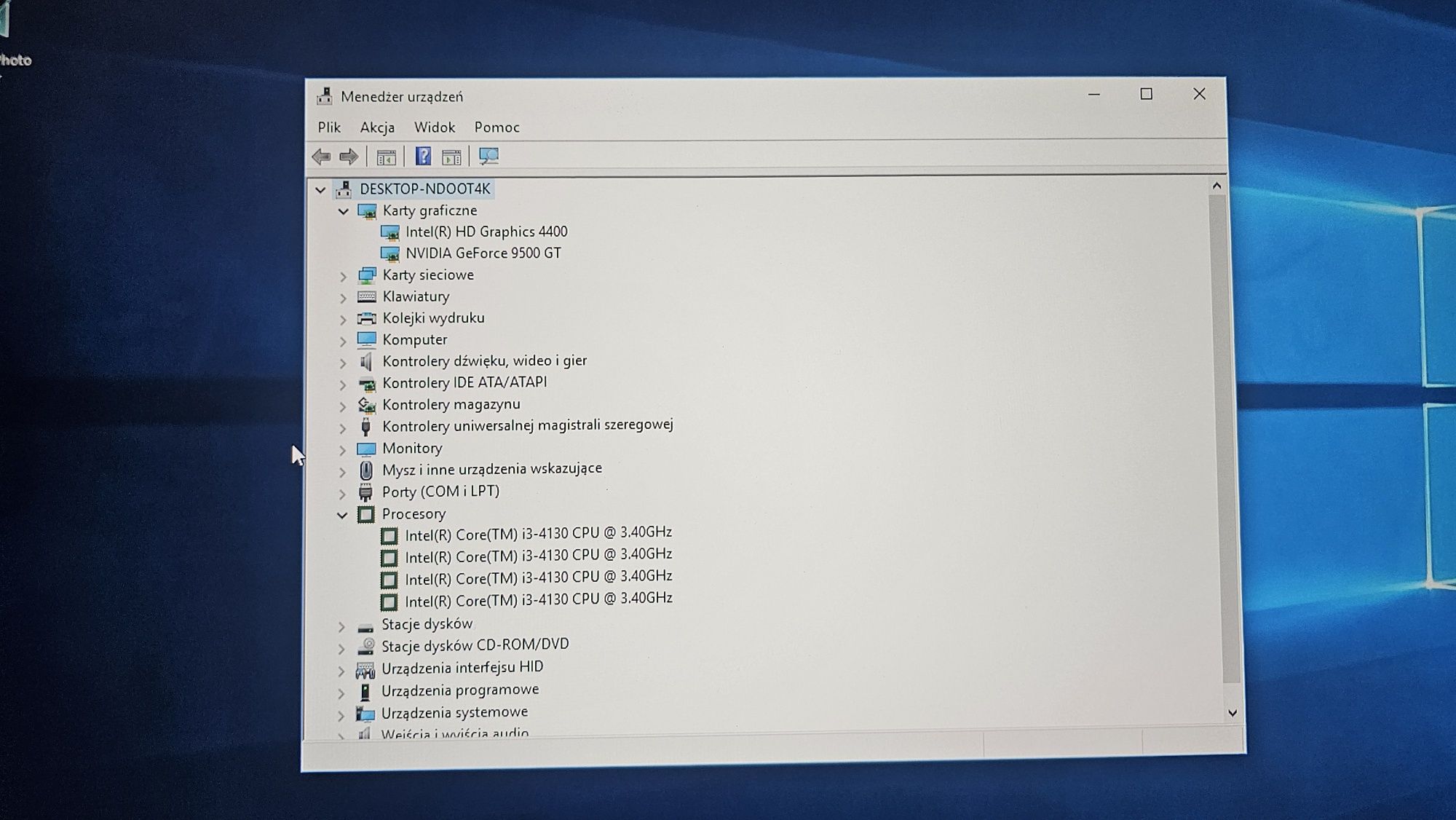
Task: Expand the Klawiatury category
Action: click(343, 298)
